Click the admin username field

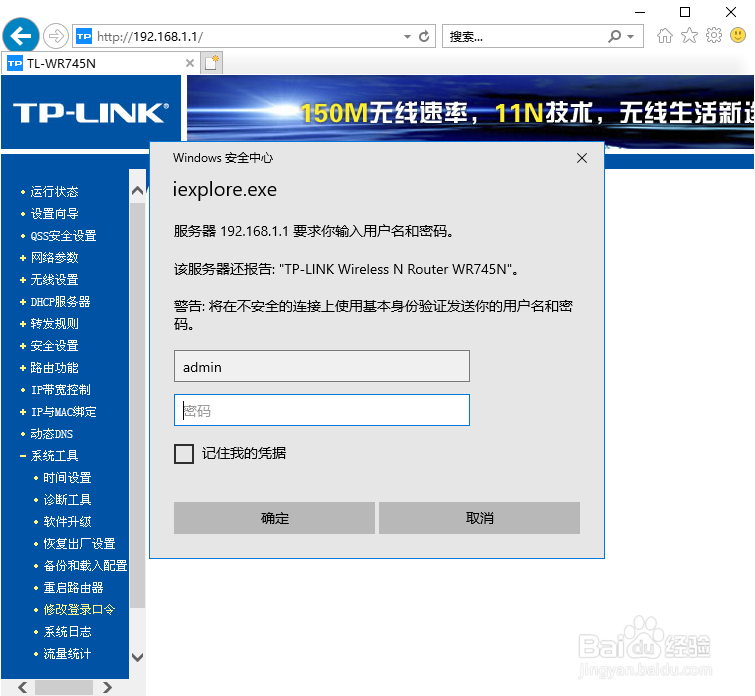322,366
